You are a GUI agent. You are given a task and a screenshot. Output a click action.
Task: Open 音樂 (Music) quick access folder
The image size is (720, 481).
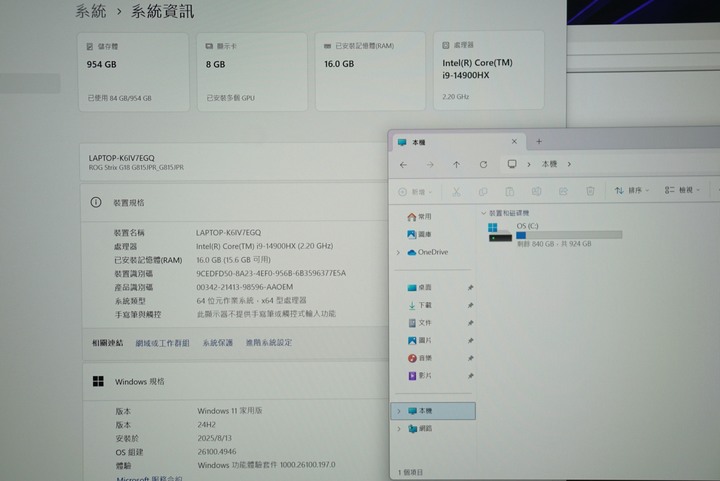[x=419, y=358]
